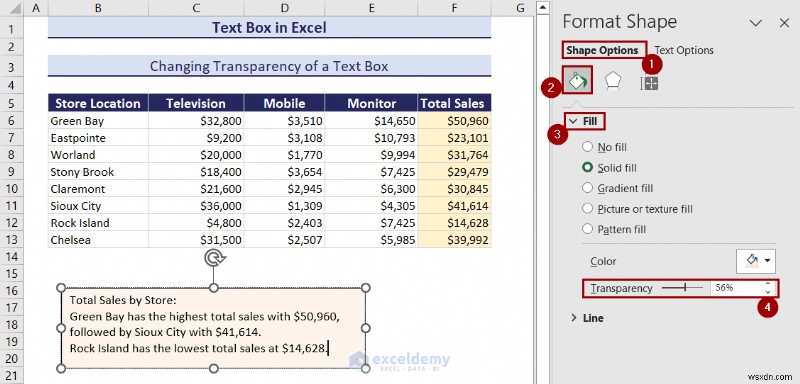Select row 13 header
This screenshot has height=384, width=800.
click(x=12, y=240)
